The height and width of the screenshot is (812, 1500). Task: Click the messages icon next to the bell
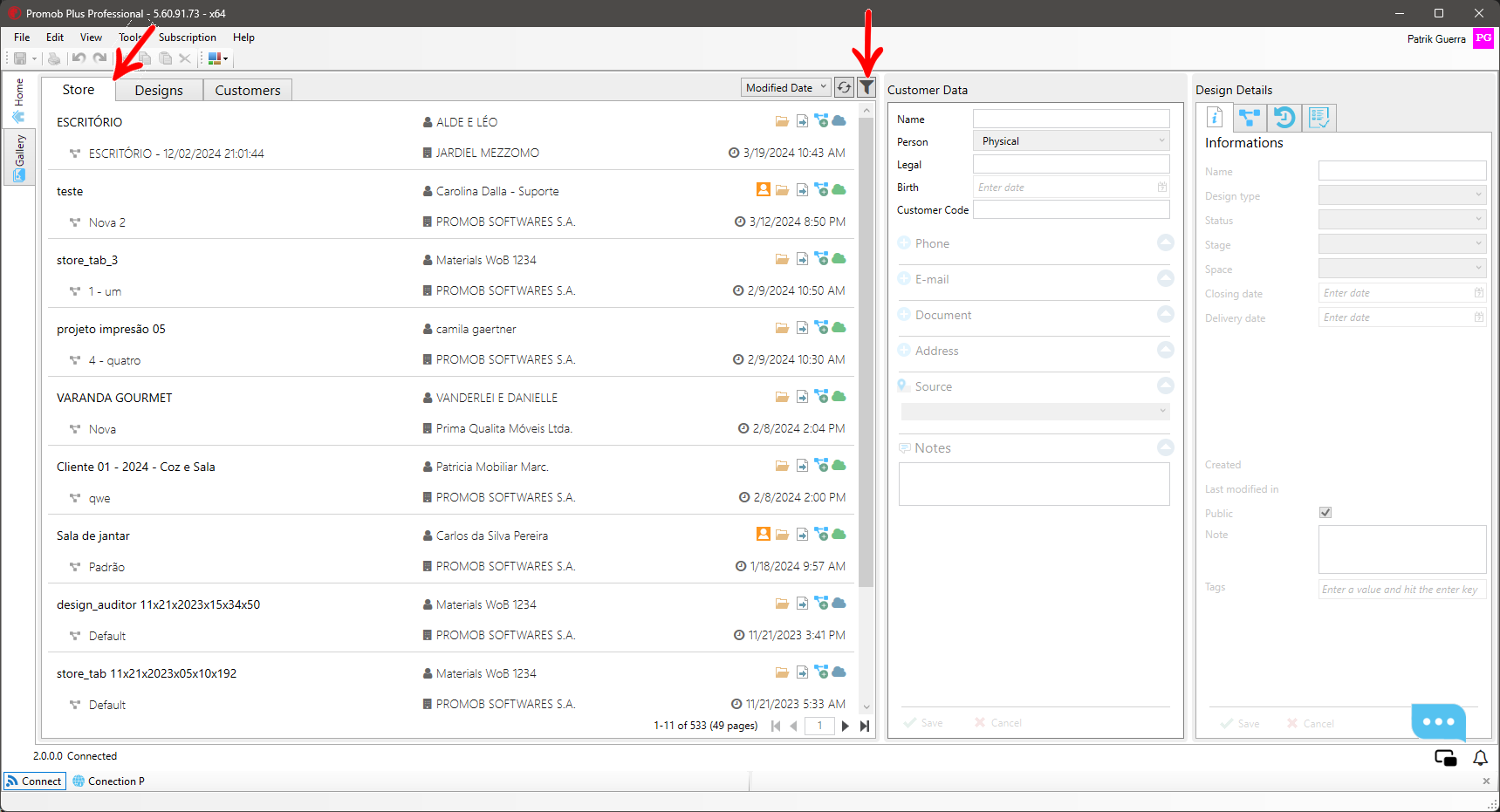pos(1446,758)
